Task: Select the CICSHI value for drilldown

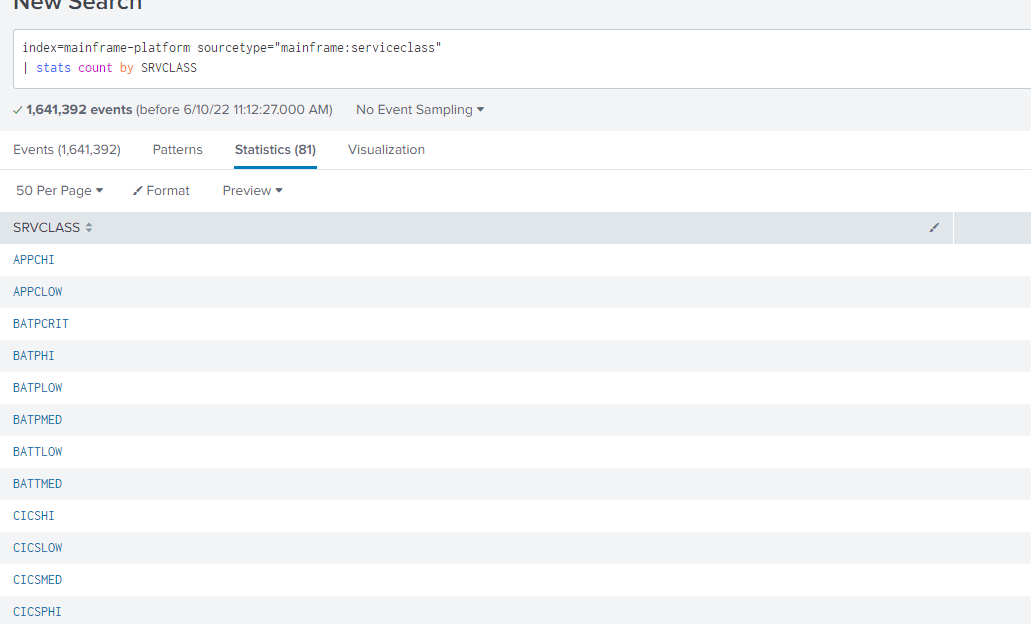Action: (x=33, y=515)
